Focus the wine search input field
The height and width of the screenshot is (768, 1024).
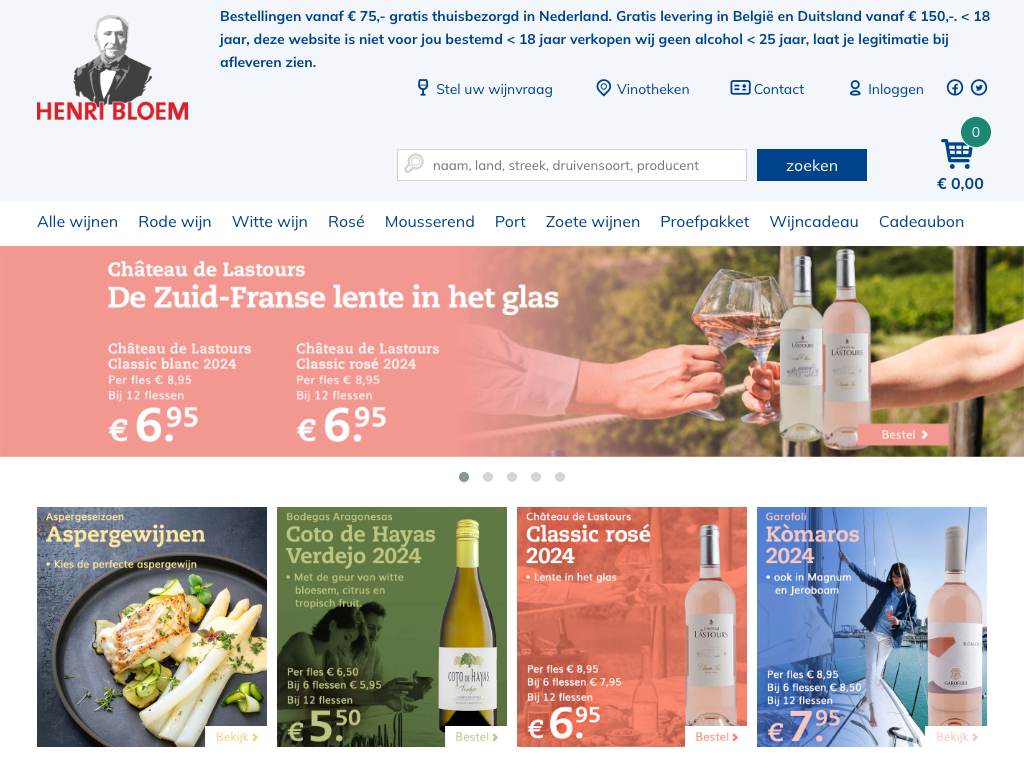(x=572, y=165)
